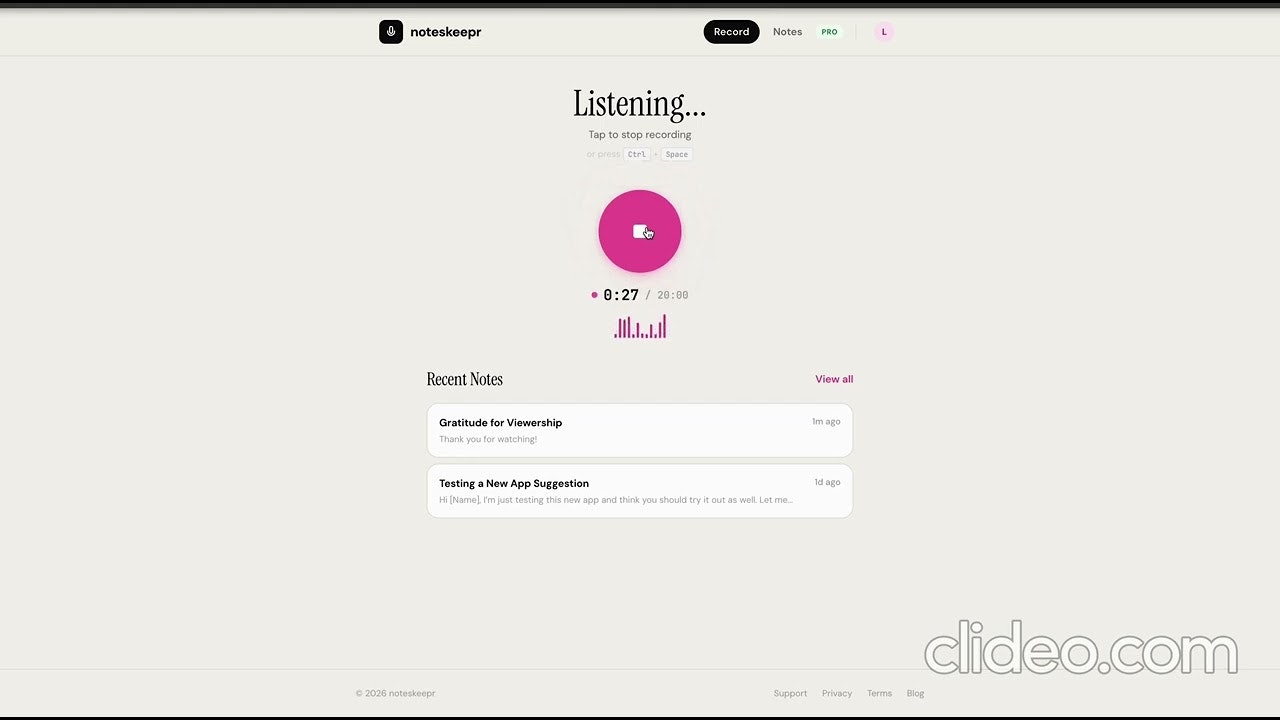Open the L account avatar

[884, 31]
